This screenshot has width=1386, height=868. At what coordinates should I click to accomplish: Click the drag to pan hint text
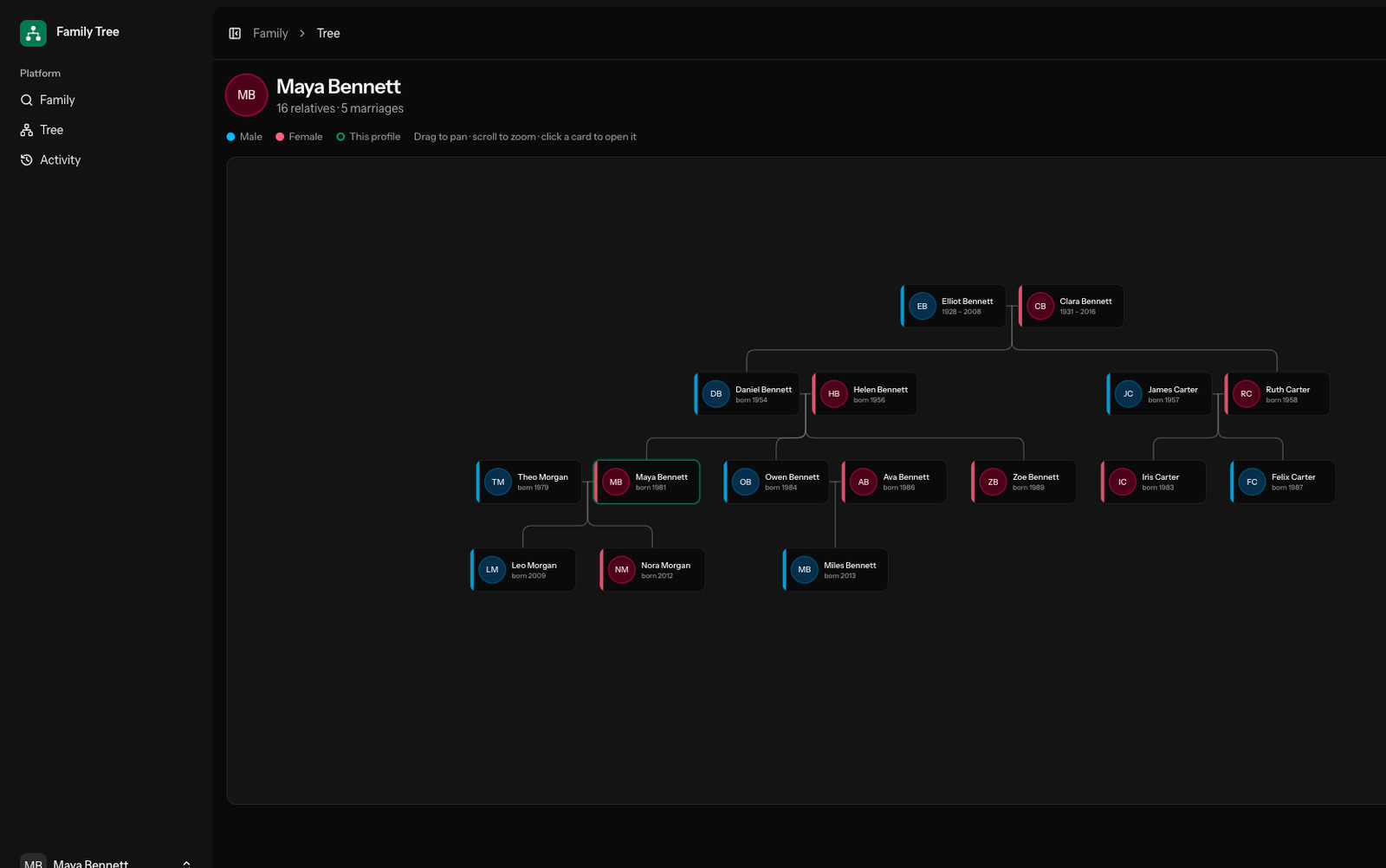point(525,137)
